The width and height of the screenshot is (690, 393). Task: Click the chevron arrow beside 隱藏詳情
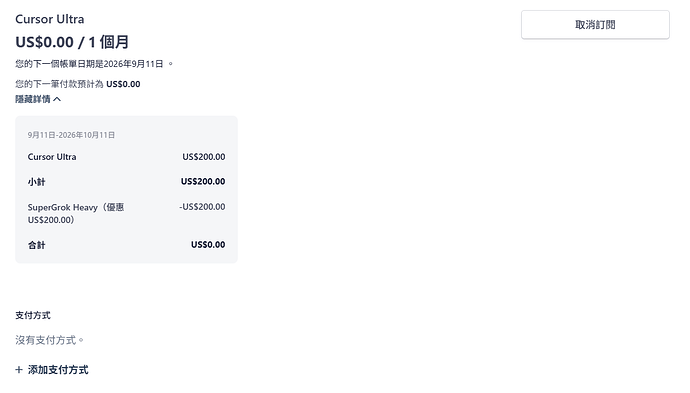tap(57, 99)
